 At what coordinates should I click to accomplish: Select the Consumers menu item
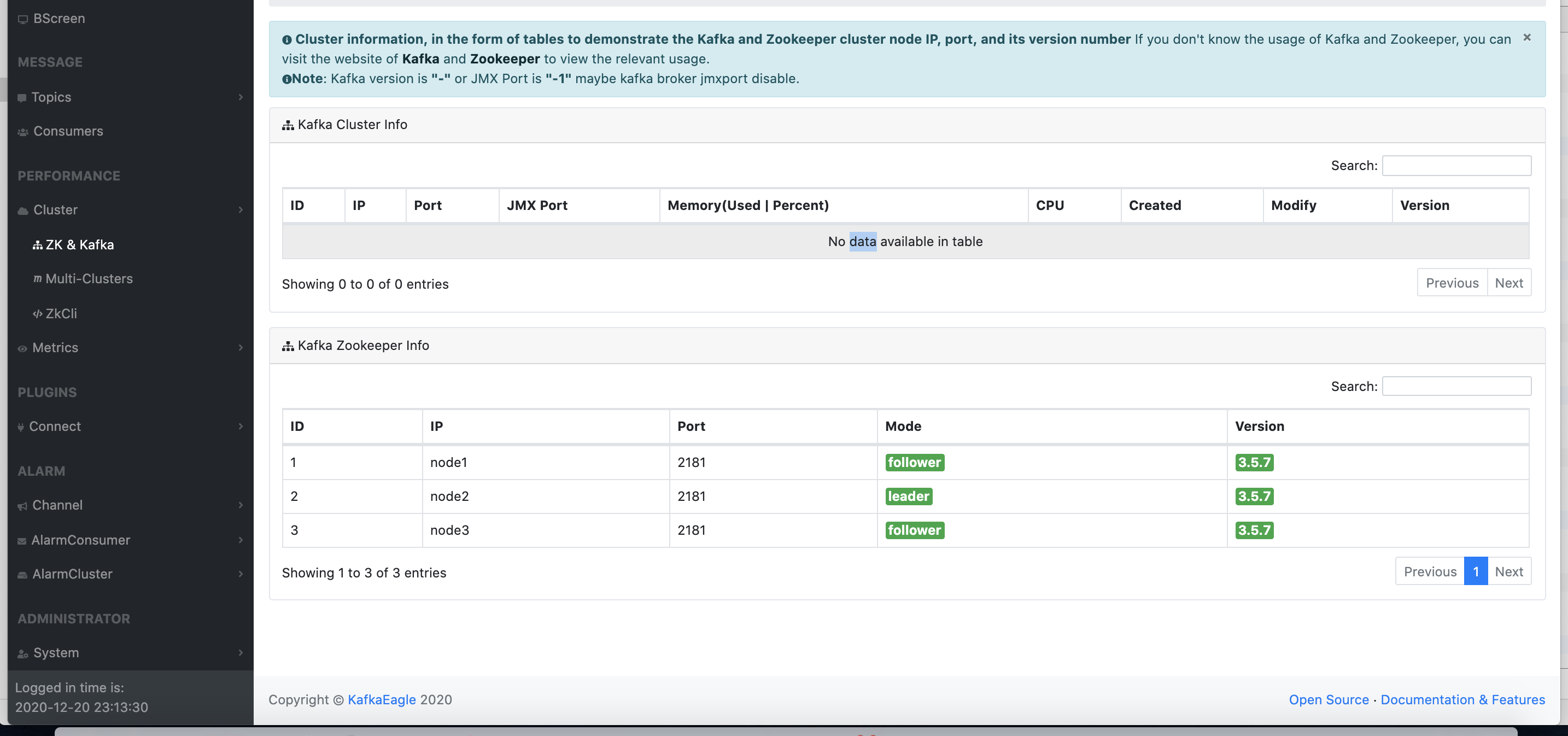click(x=68, y=131)
